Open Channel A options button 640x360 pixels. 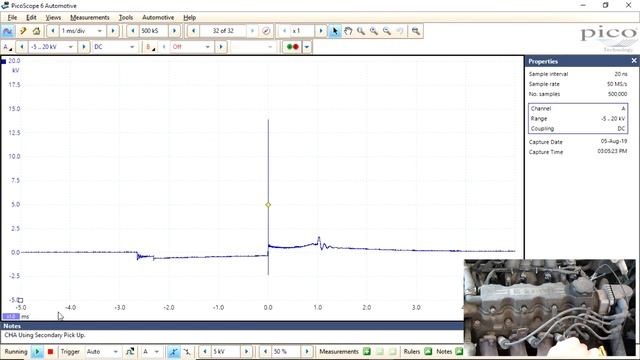[x=7, y=47]
